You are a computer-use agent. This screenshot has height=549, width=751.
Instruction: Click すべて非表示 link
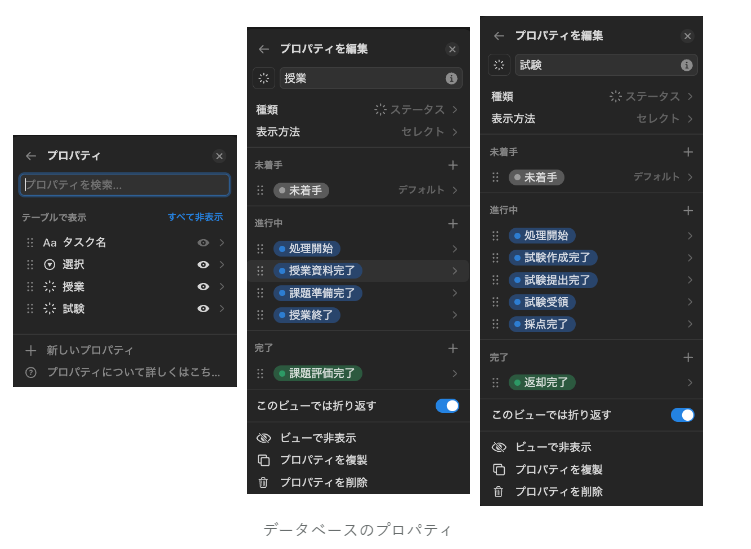(195, 217)
